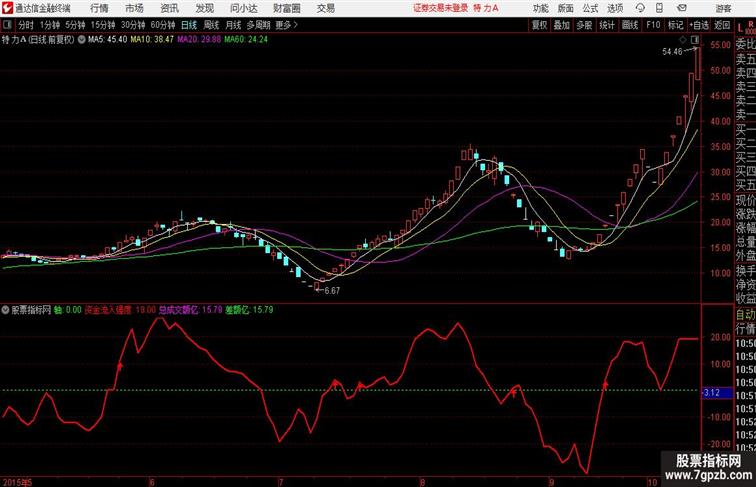
Task: Open the 版面 menu
Action: click(566, 8)
